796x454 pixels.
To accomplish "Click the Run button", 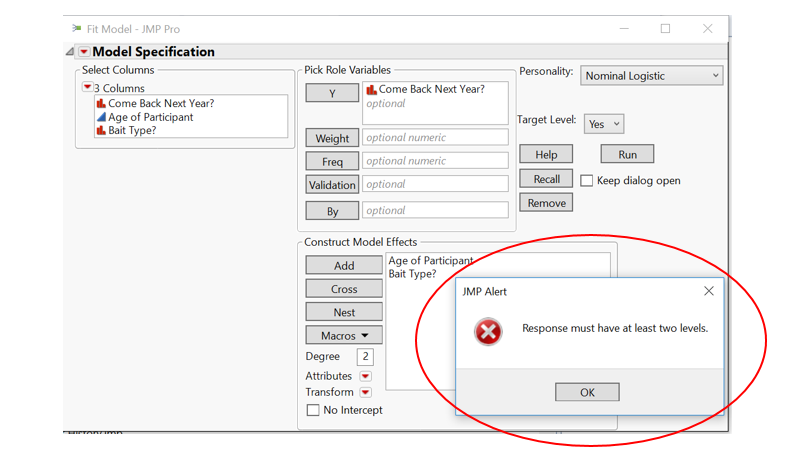I will tap(627, 154).
